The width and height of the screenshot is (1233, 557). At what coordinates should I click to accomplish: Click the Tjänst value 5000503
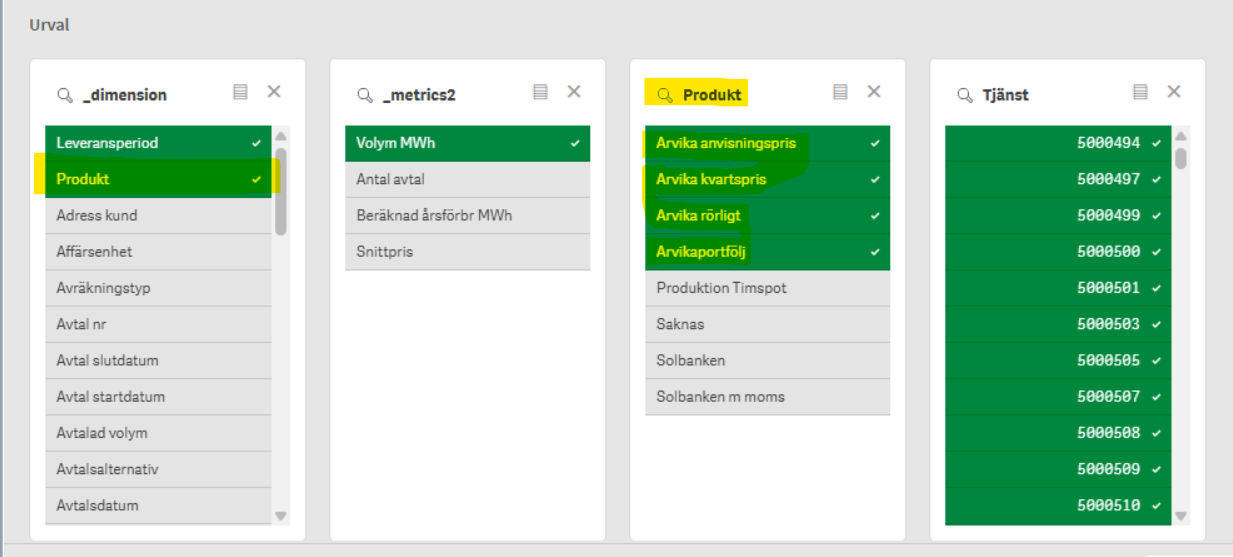click(1057, 324)
